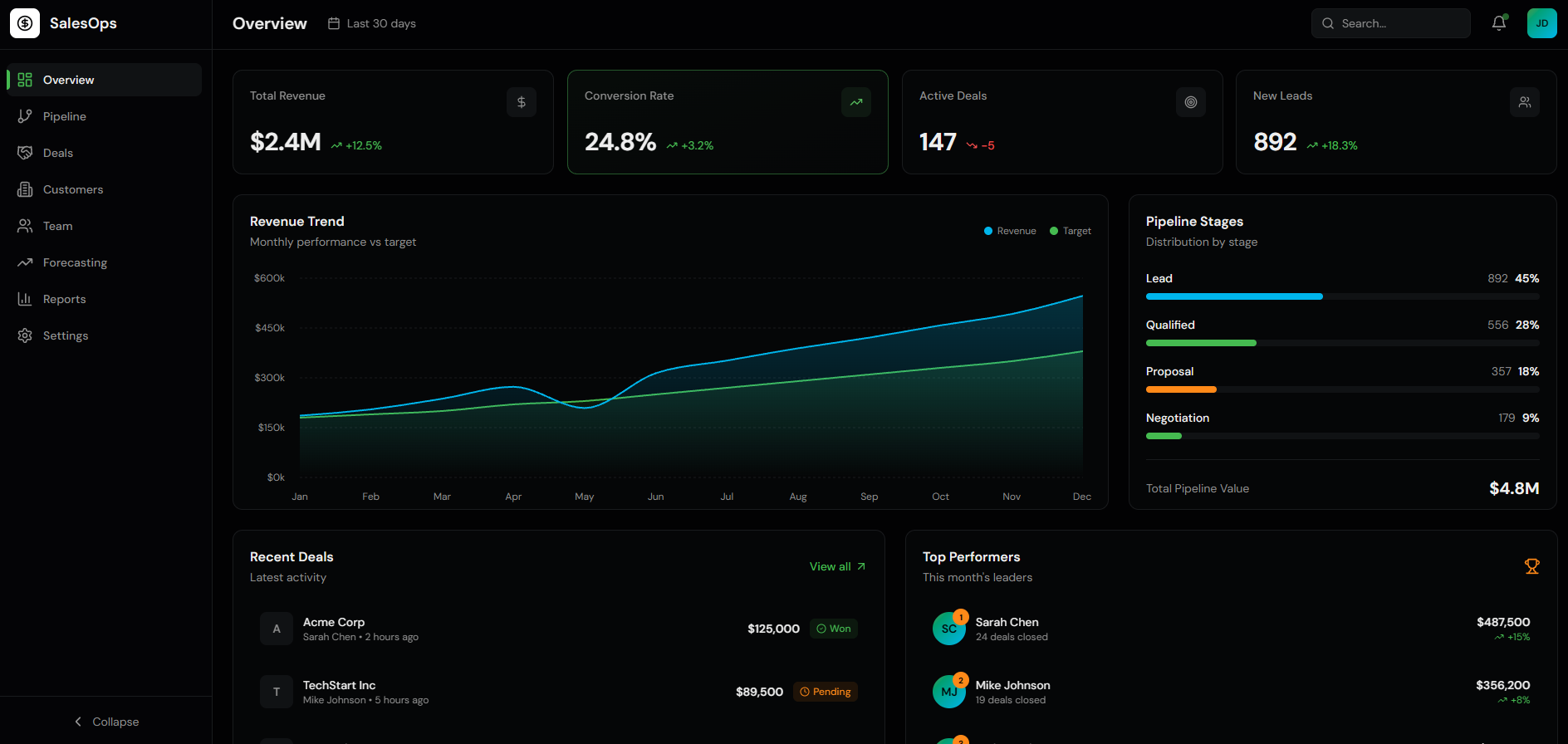Open the Deals menu item
Screen dimensions: 1568x744
(105, 153)
